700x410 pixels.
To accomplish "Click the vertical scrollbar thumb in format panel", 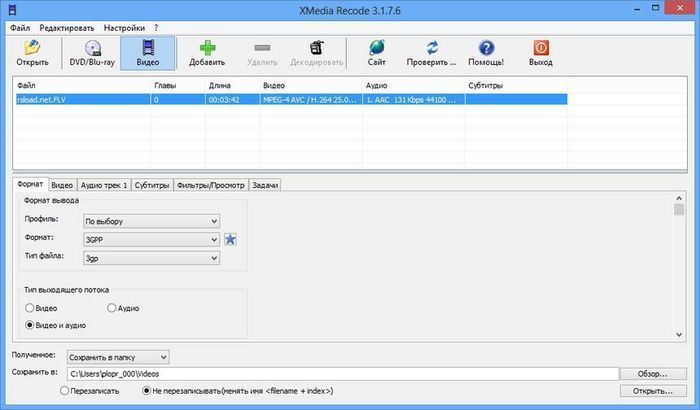I will click(x=679, y=209).
